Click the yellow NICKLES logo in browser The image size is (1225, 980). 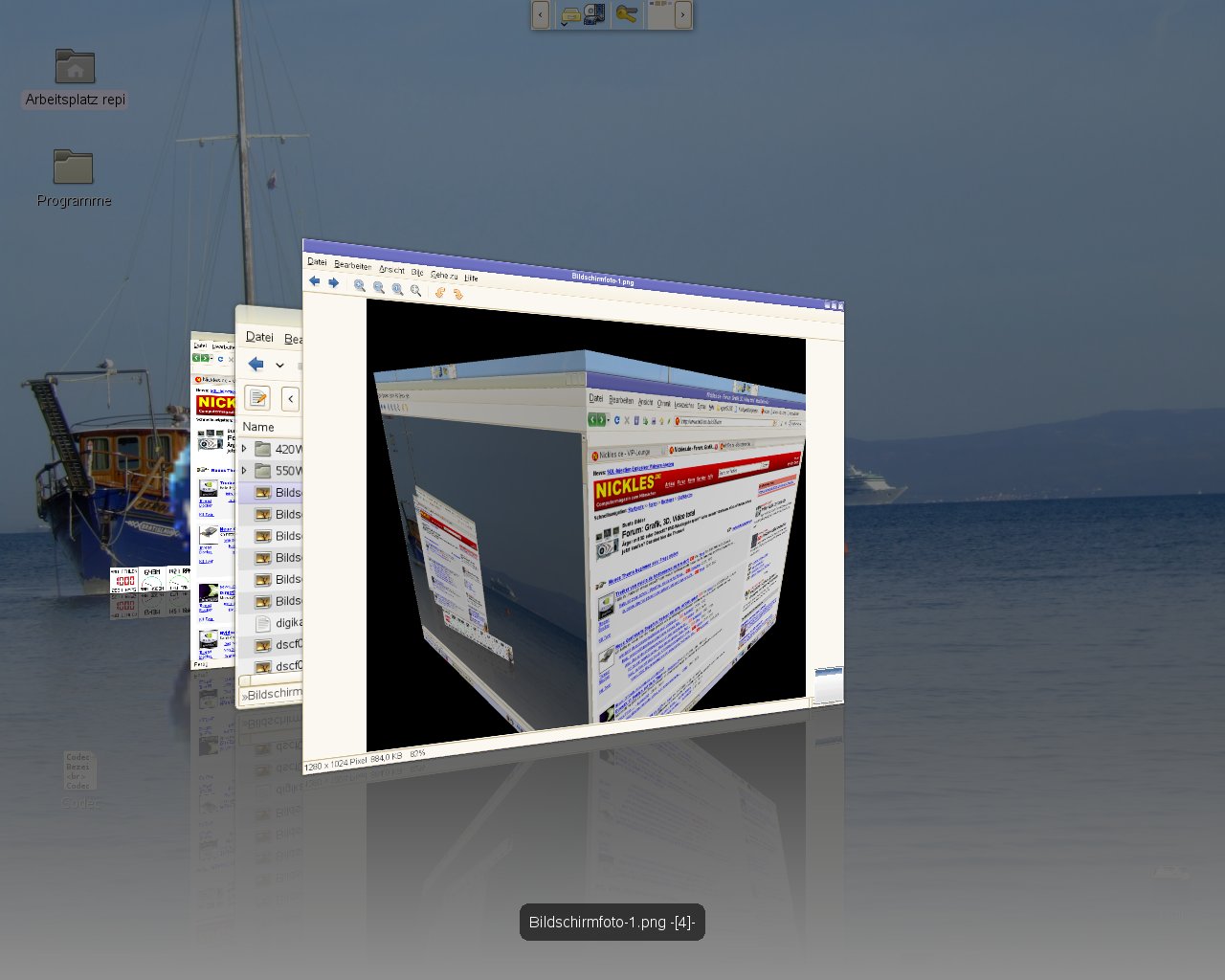[x=216, y=403]
